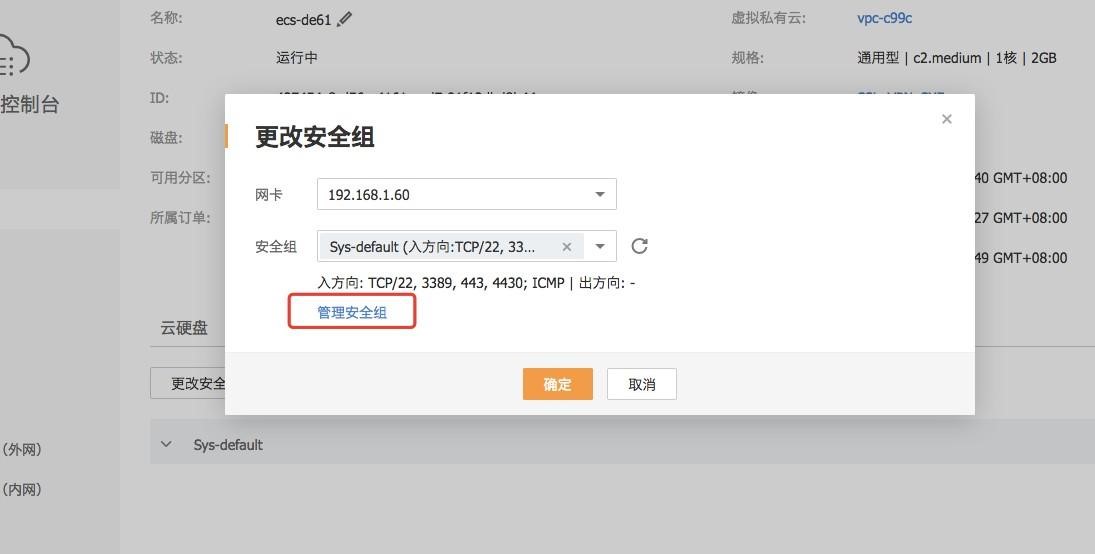Open the 安全组 dropdown arrow

600,247
